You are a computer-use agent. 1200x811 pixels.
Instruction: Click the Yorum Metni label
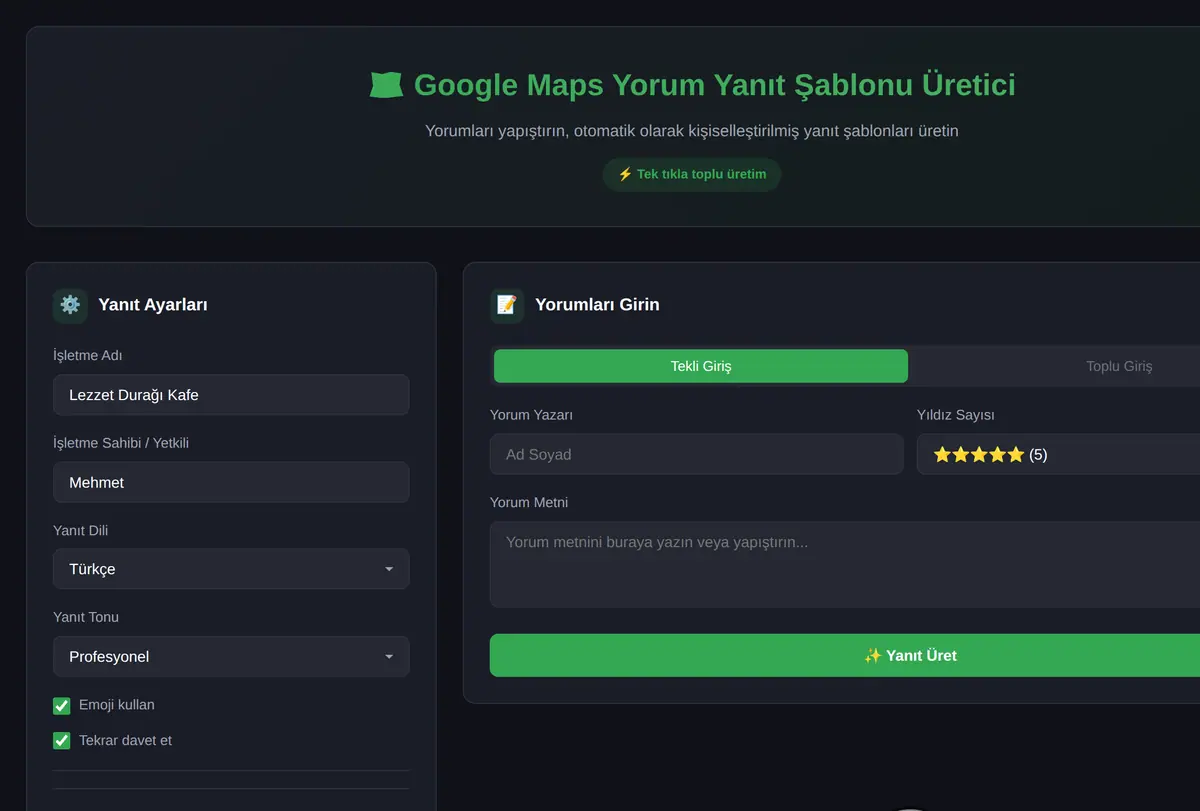(529, 502)
